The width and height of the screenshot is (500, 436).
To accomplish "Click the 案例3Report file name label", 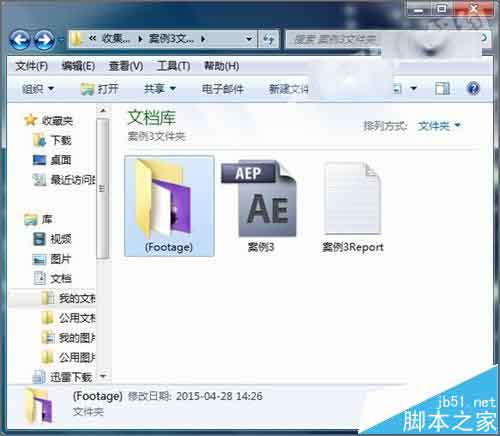I will click(353, 247).
